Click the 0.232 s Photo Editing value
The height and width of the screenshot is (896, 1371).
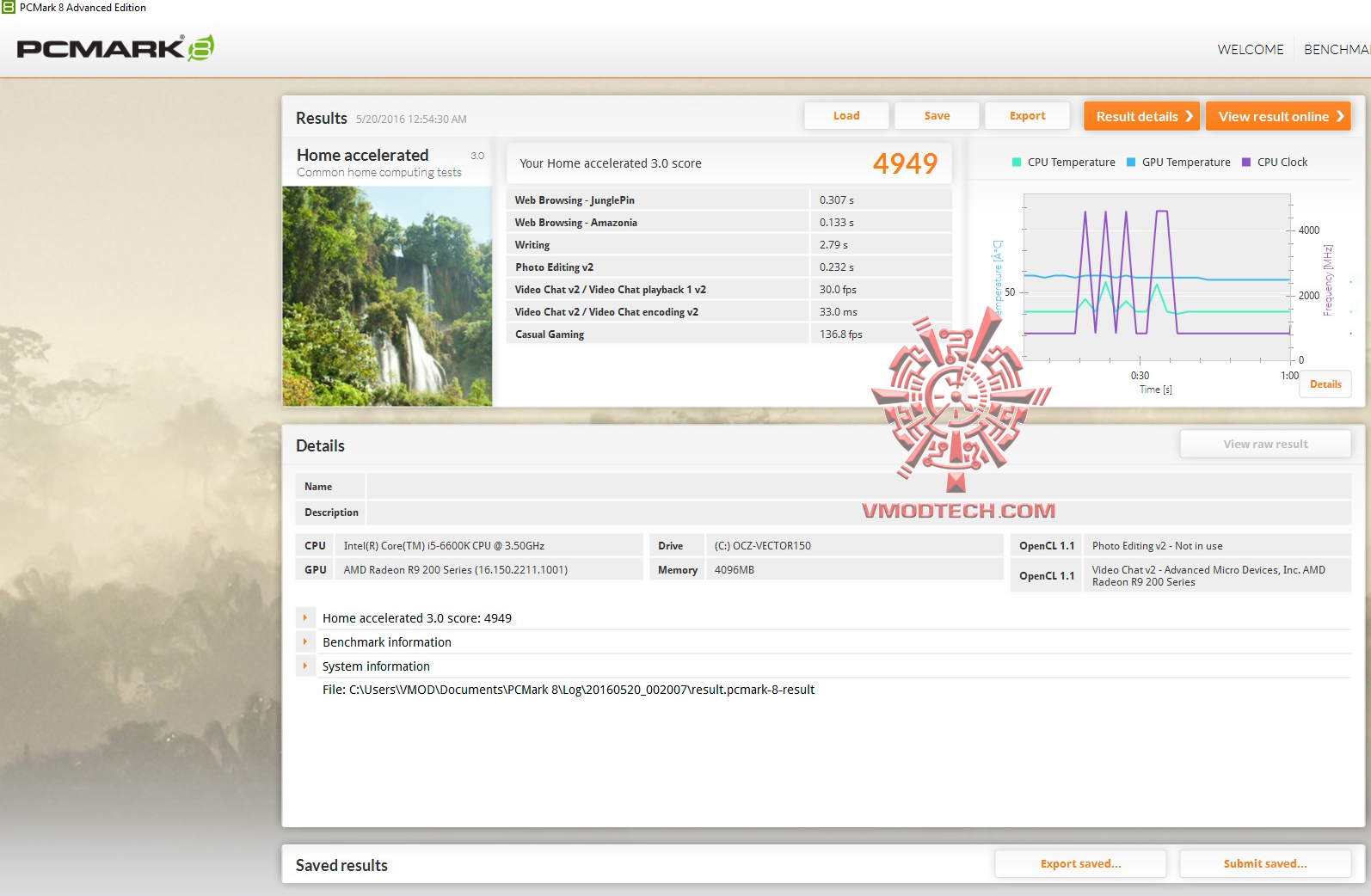point(836,267)
